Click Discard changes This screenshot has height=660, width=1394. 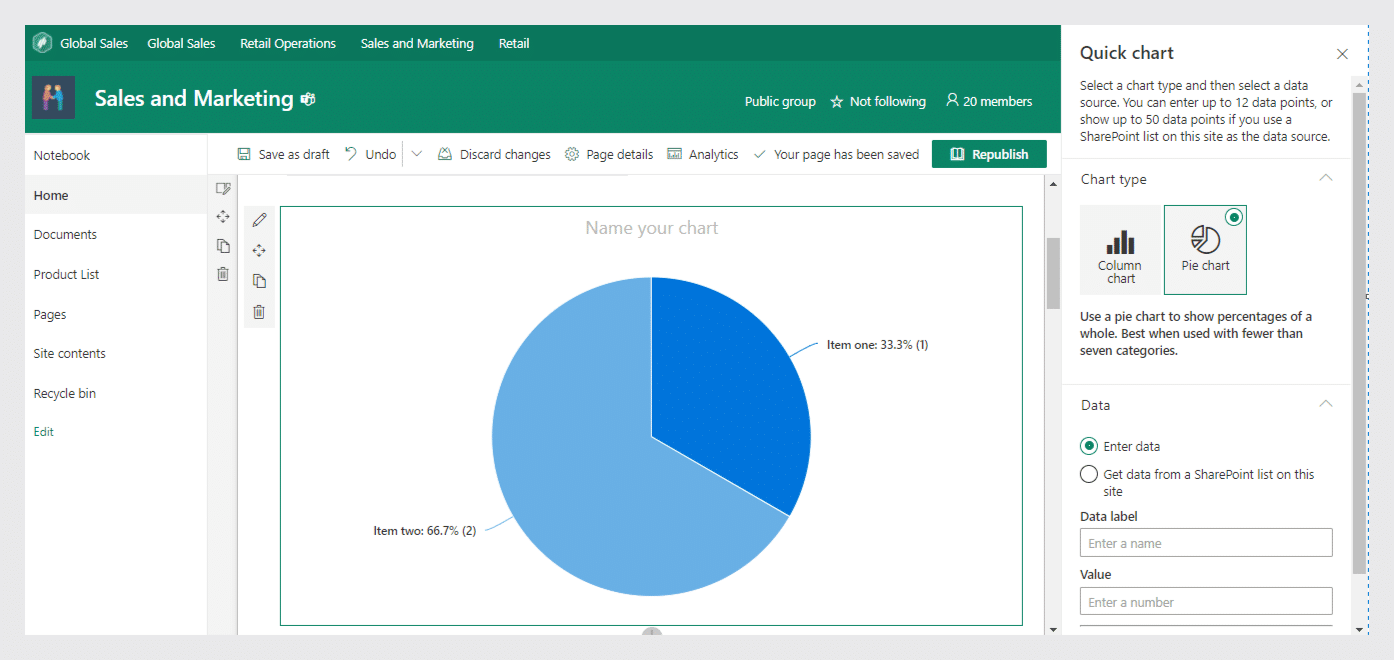click(x=494, y=153)
